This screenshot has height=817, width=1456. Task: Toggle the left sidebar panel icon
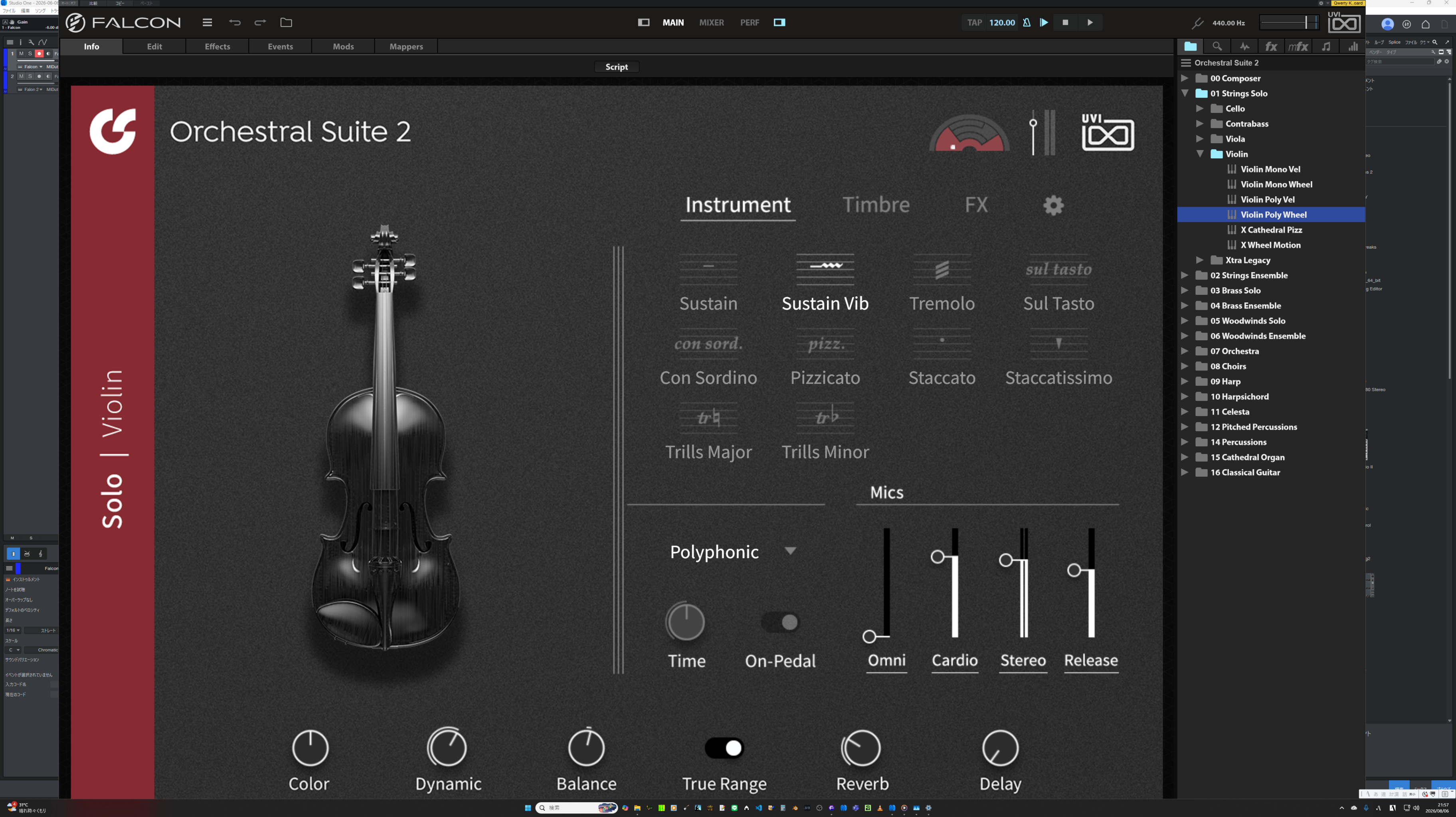point(643,23)
